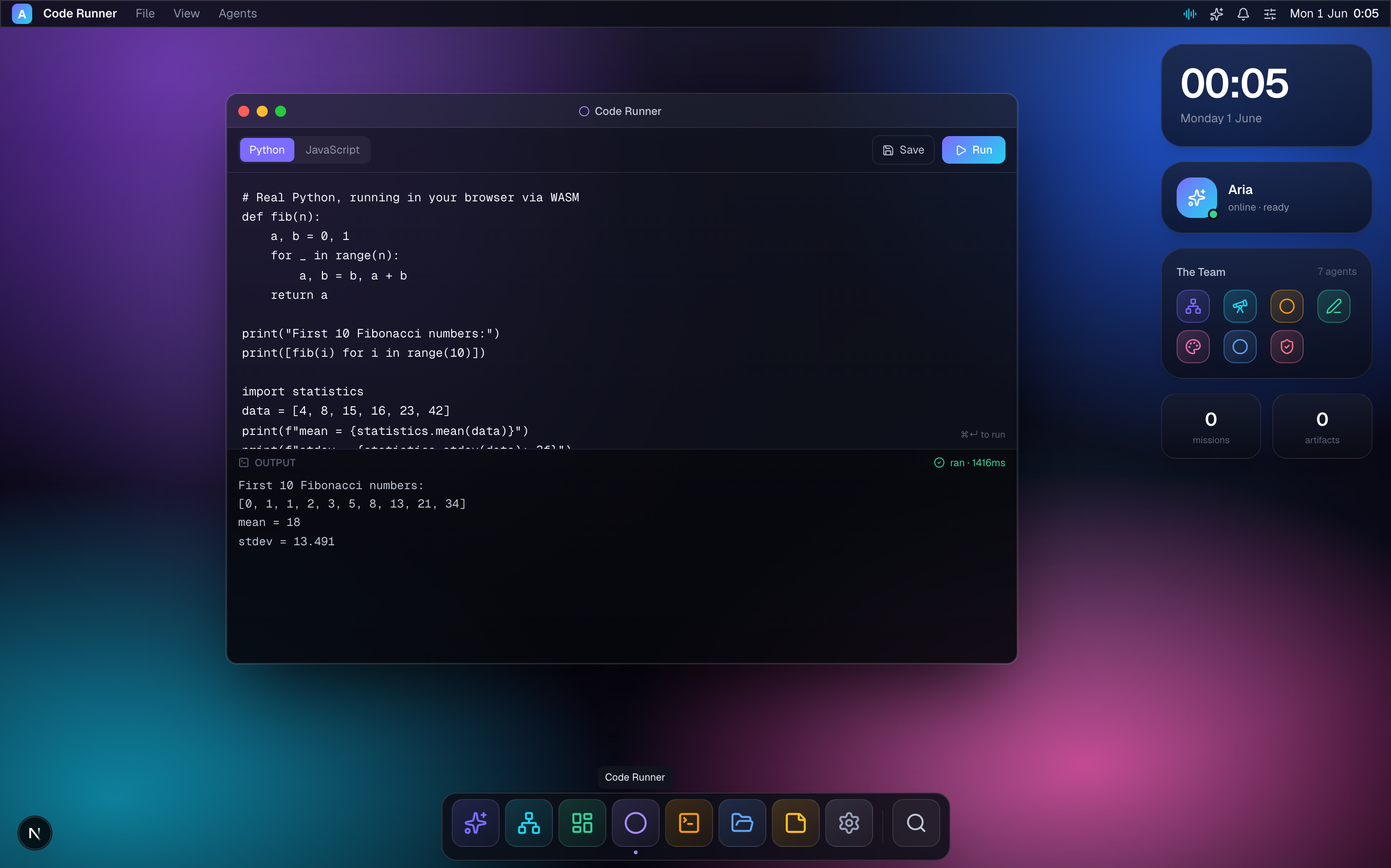This screenshot has height=868, width=1391.
Task: Click the 'for _ in range(n):' code line
Action: tap(335, 256)
